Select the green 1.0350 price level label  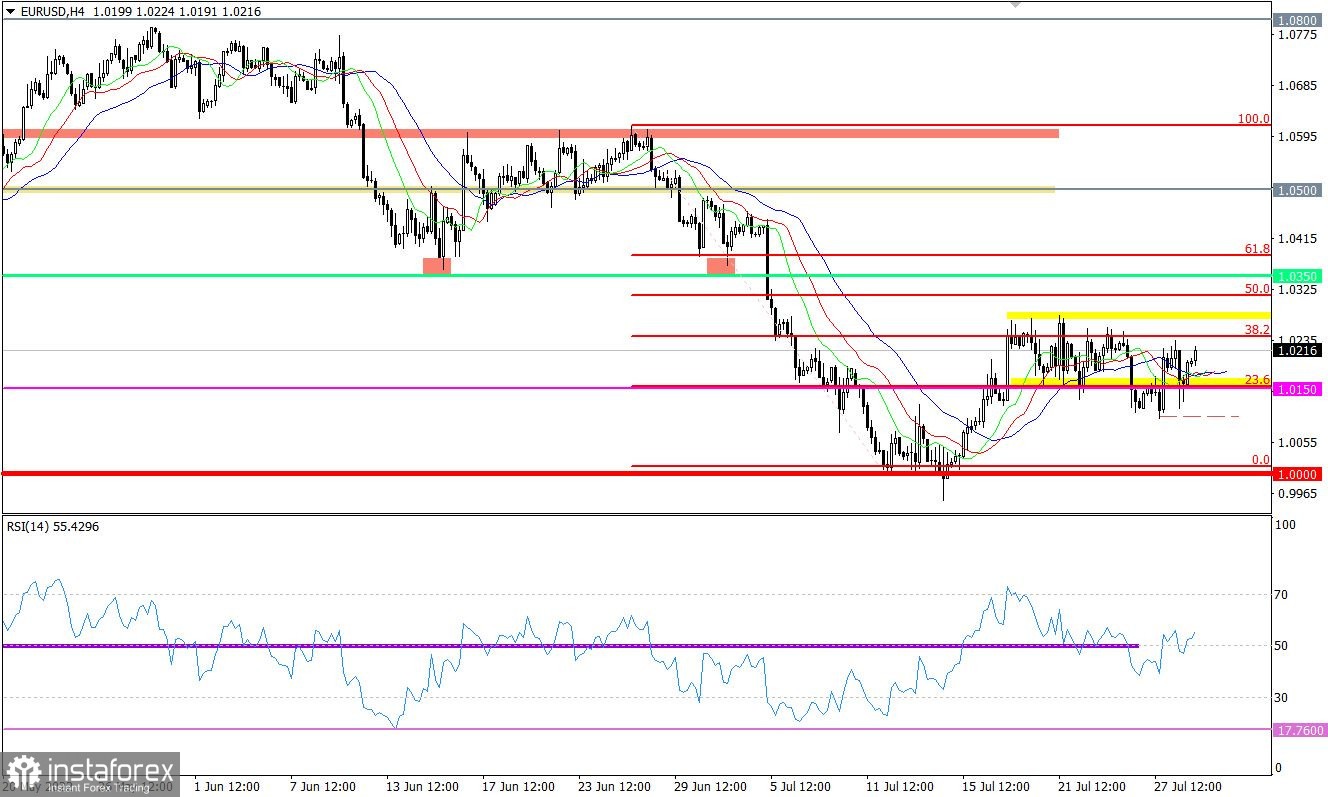coord(1299,275)
